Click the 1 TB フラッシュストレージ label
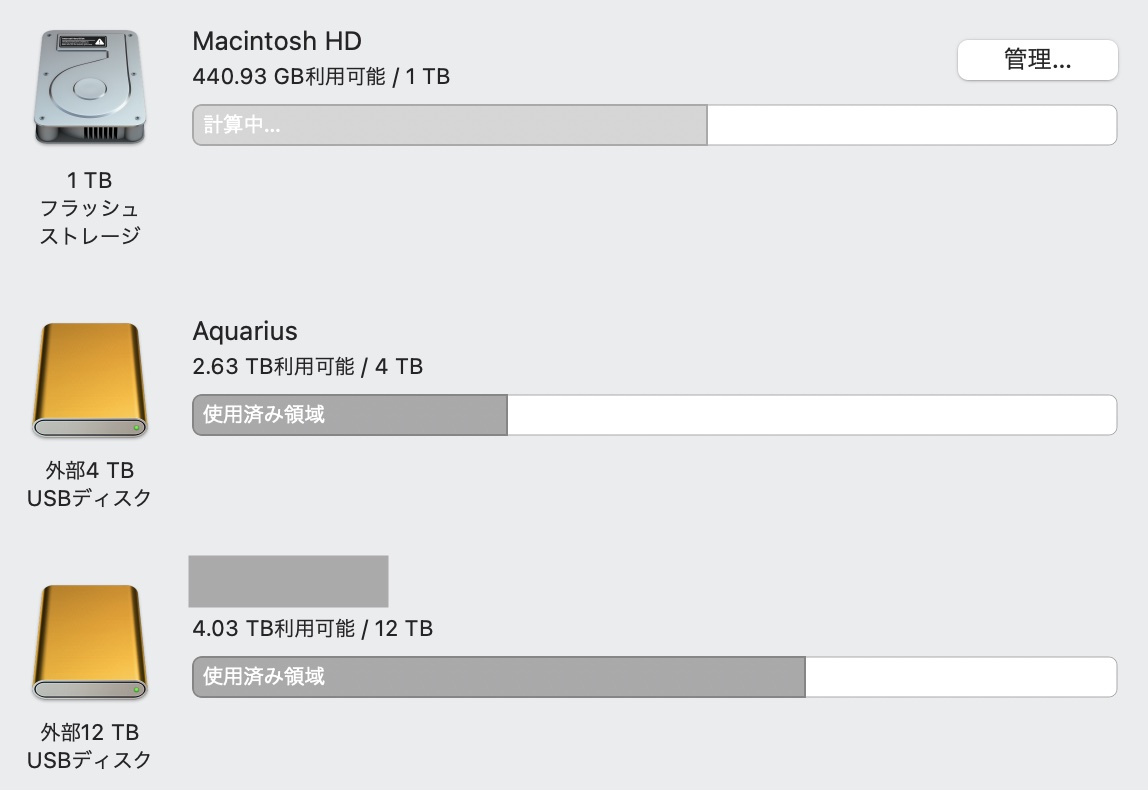1148x790 pixels. coord(89,208)
